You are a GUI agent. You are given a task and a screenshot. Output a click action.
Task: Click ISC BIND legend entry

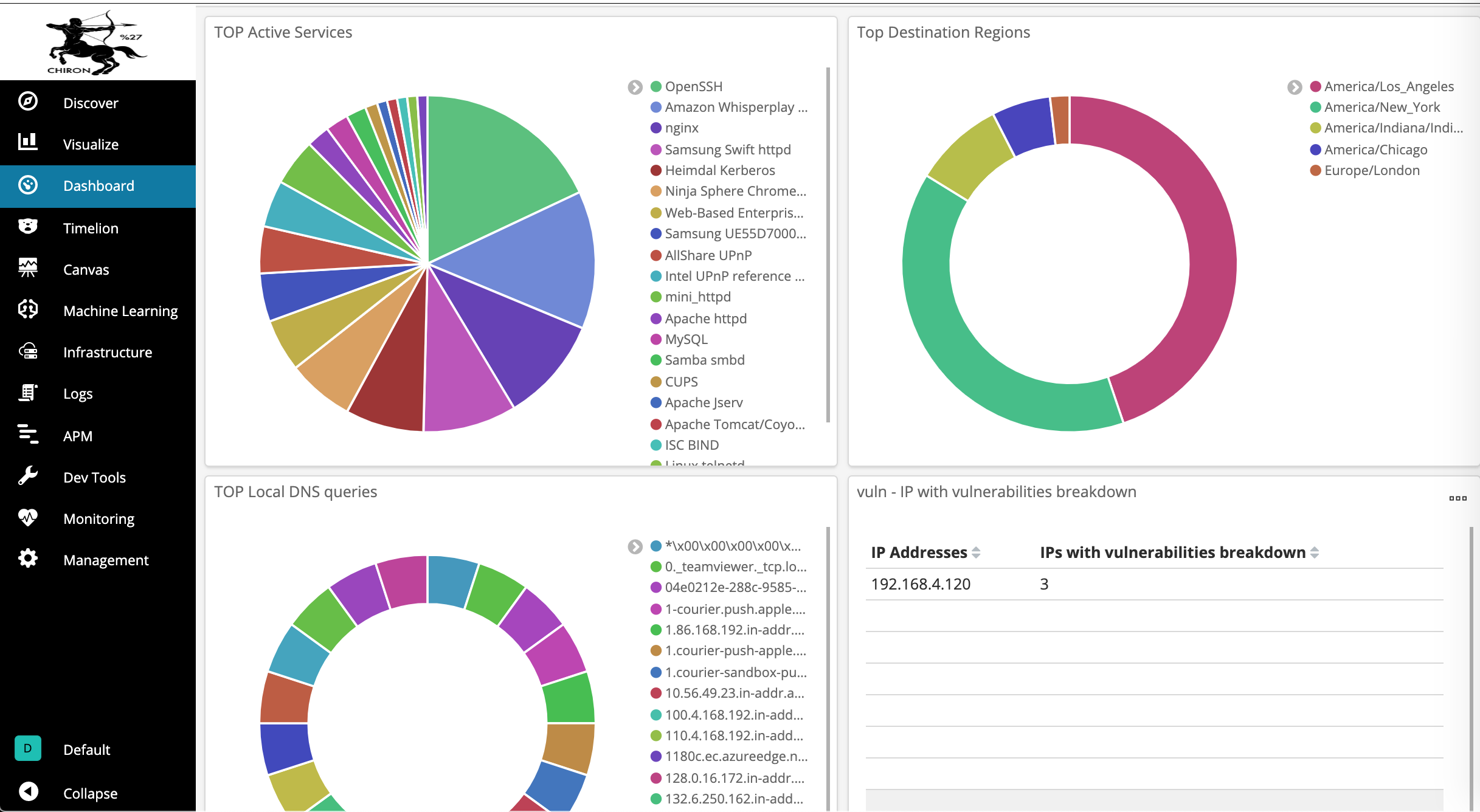685,445
